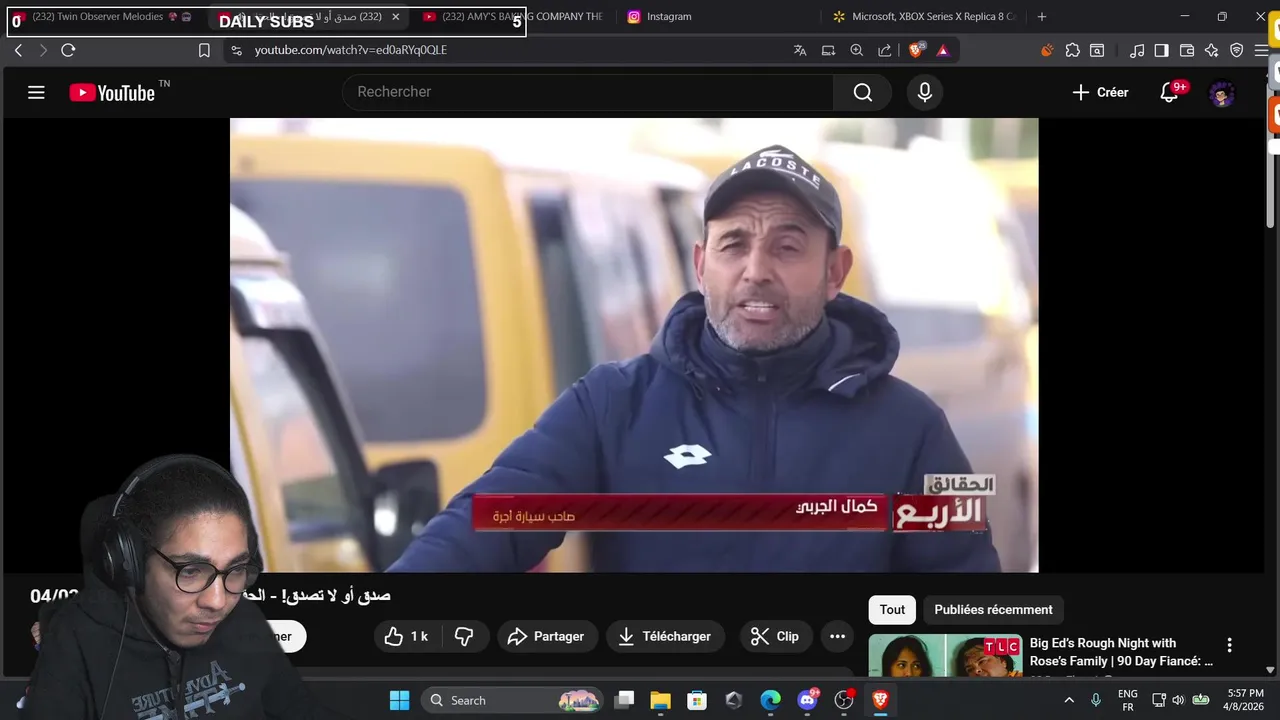This screenshot has width=1280, height=720.
Task: Click the install app icon in the address bar
Action: (x=828, y=50)
